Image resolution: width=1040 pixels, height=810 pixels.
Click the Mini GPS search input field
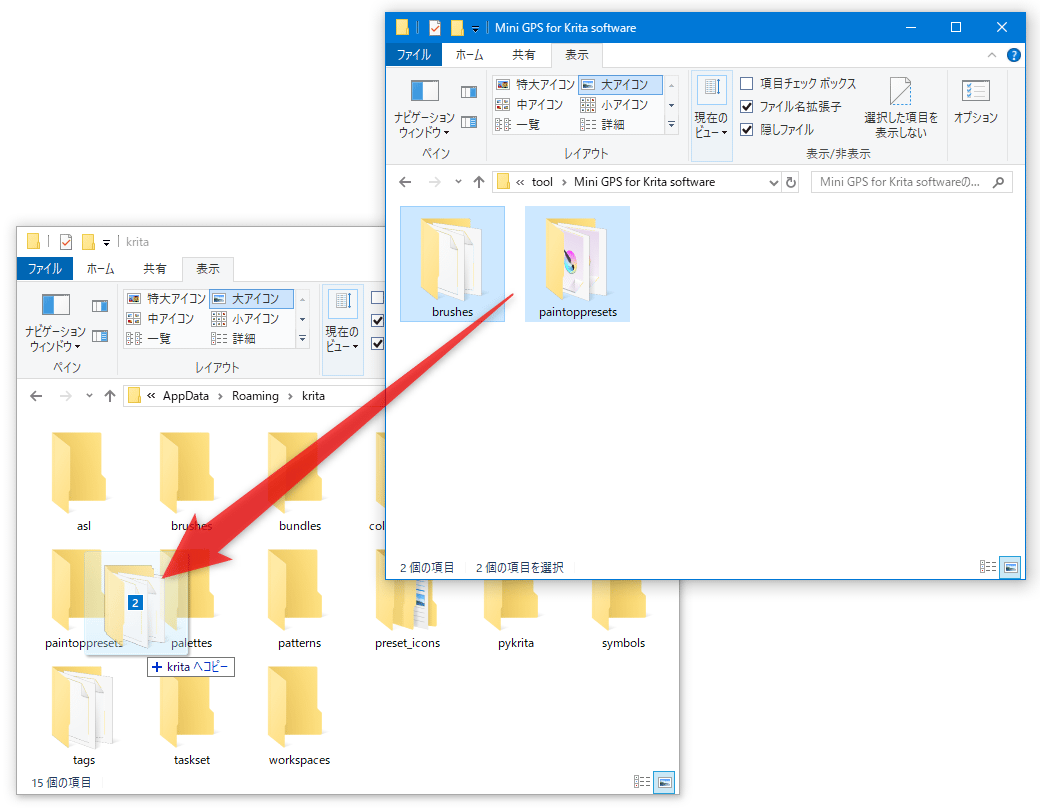tap(900, 182)
